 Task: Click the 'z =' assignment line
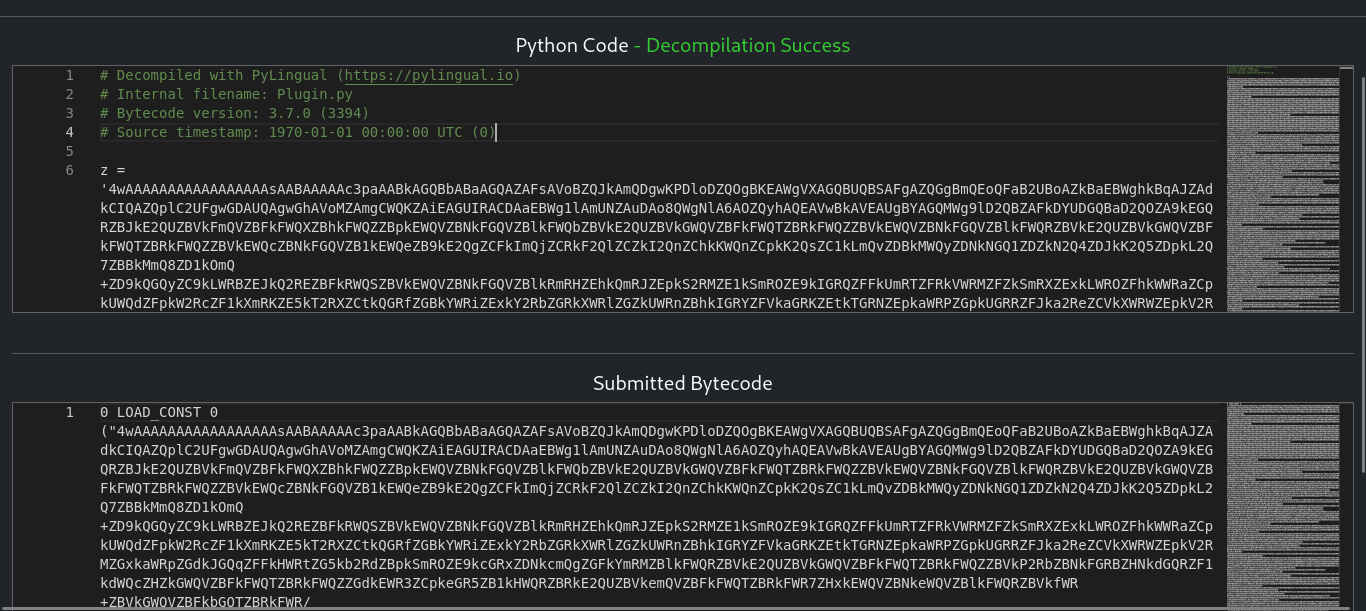pos(113,170)
